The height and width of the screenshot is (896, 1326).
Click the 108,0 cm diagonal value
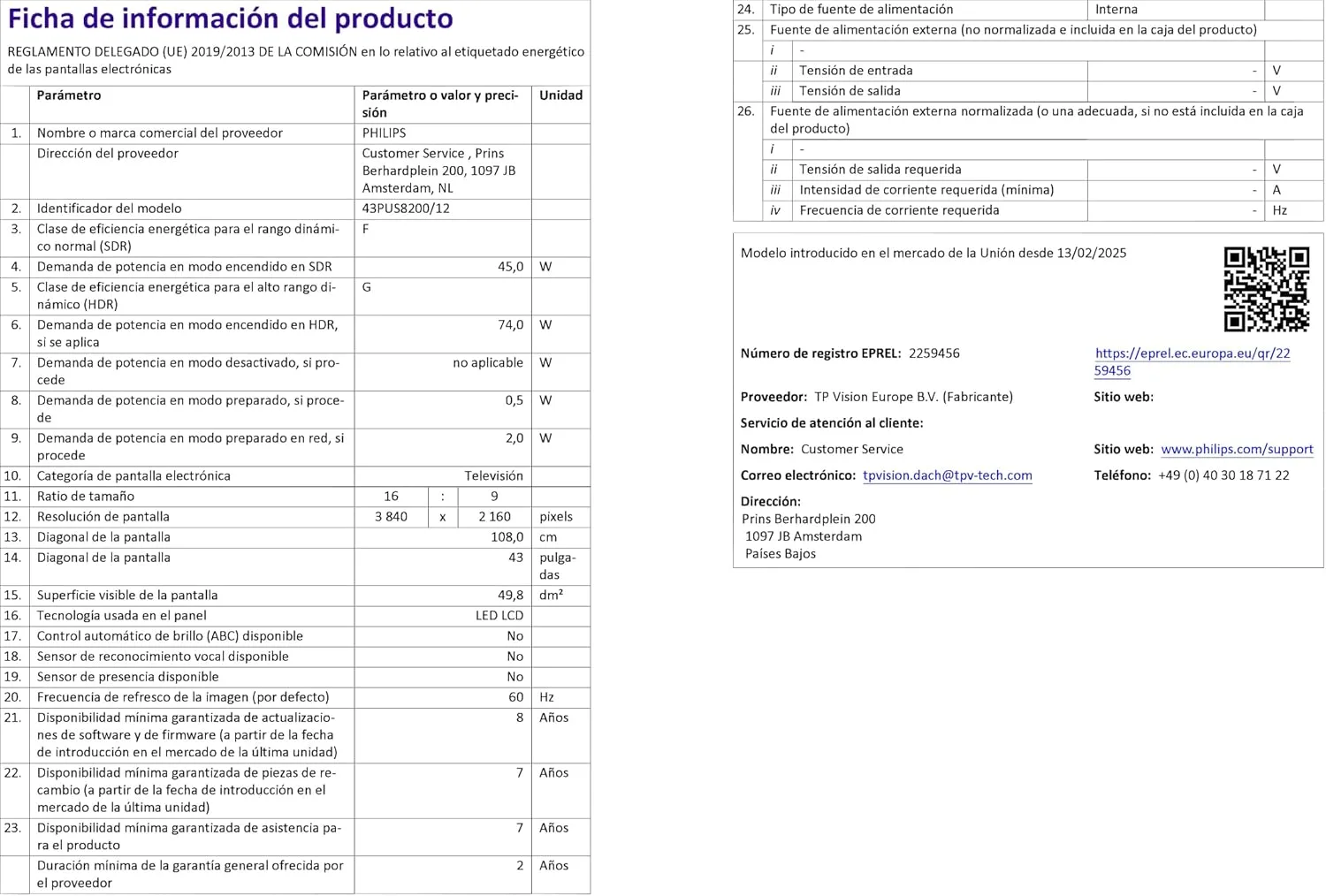coord(507,537)
